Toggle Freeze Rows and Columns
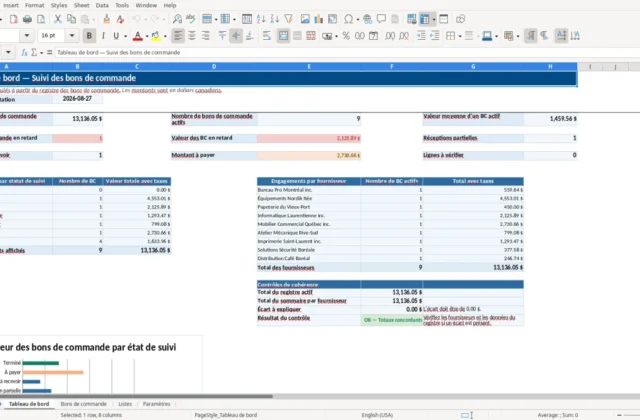 tap(424, 19)
